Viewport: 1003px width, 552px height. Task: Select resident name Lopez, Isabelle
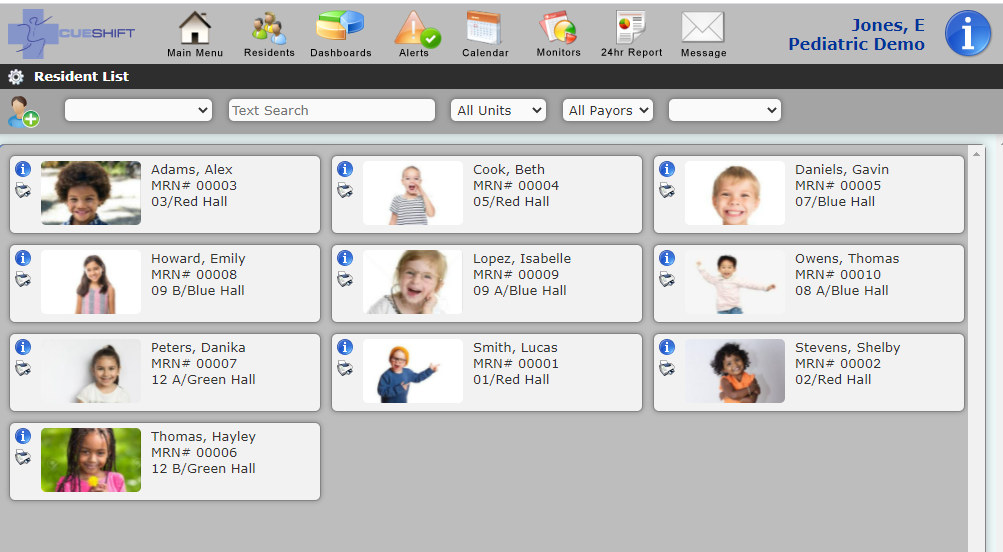[522, 258]
